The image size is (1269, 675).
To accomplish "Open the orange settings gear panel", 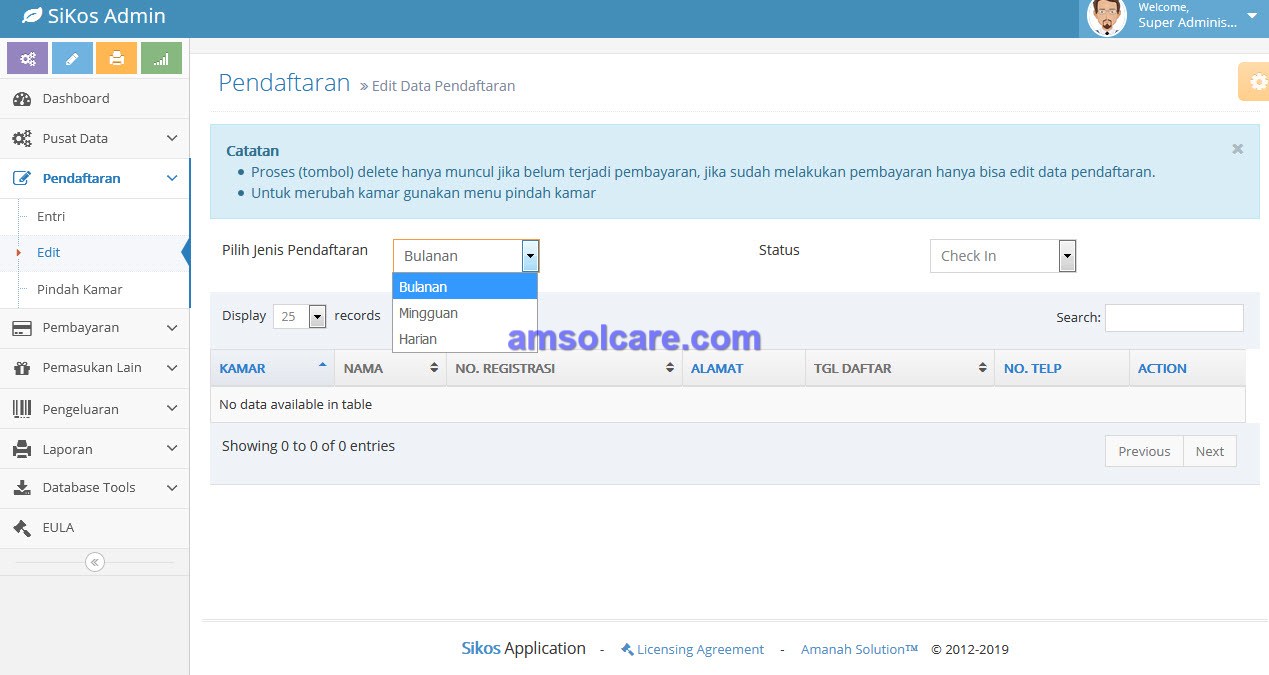I will pos(1255,82).
